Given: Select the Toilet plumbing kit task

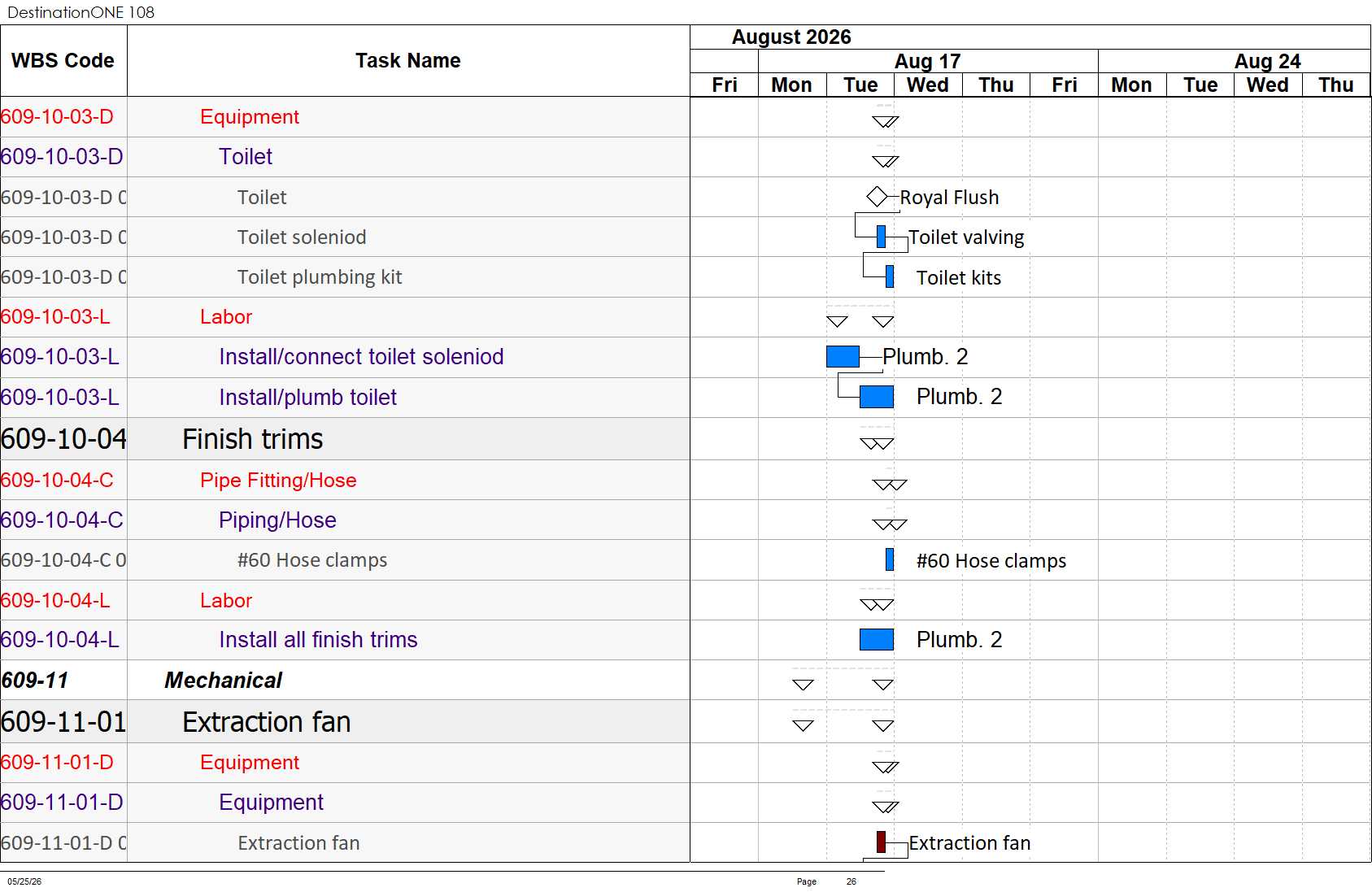Looking at the screenshot, I should click(x=320, y=277).
